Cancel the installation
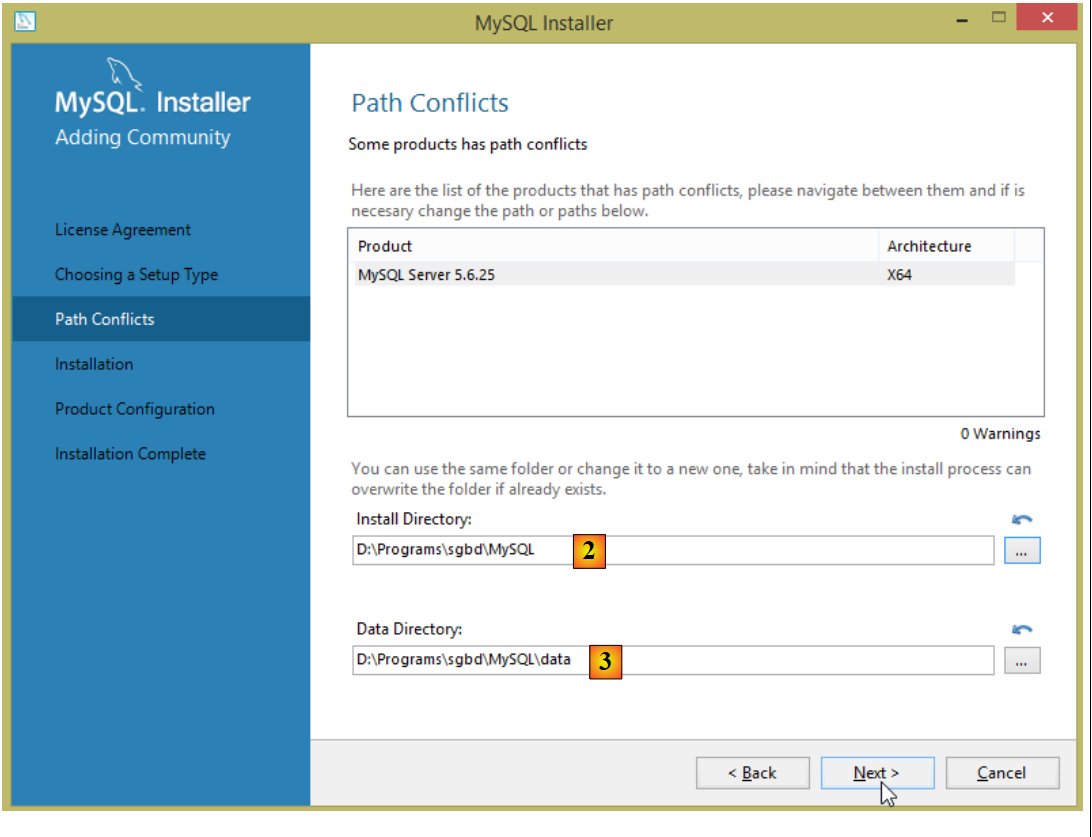 pyautogui.click(x=1001, y=773)
